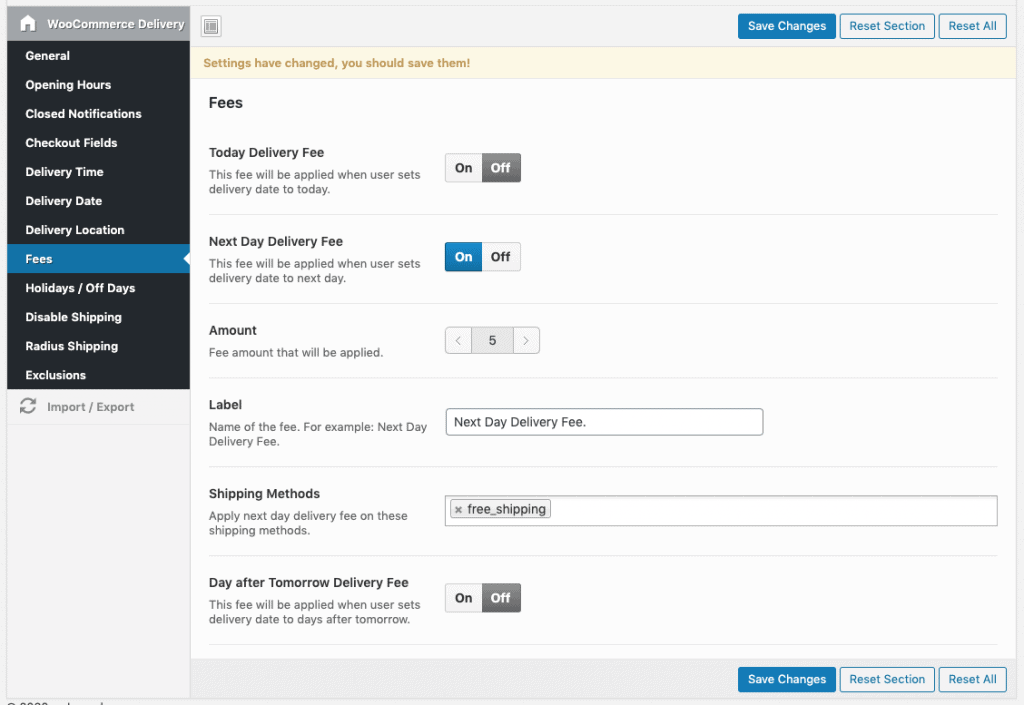Remove the free_shipping tag

coord(458,510)
